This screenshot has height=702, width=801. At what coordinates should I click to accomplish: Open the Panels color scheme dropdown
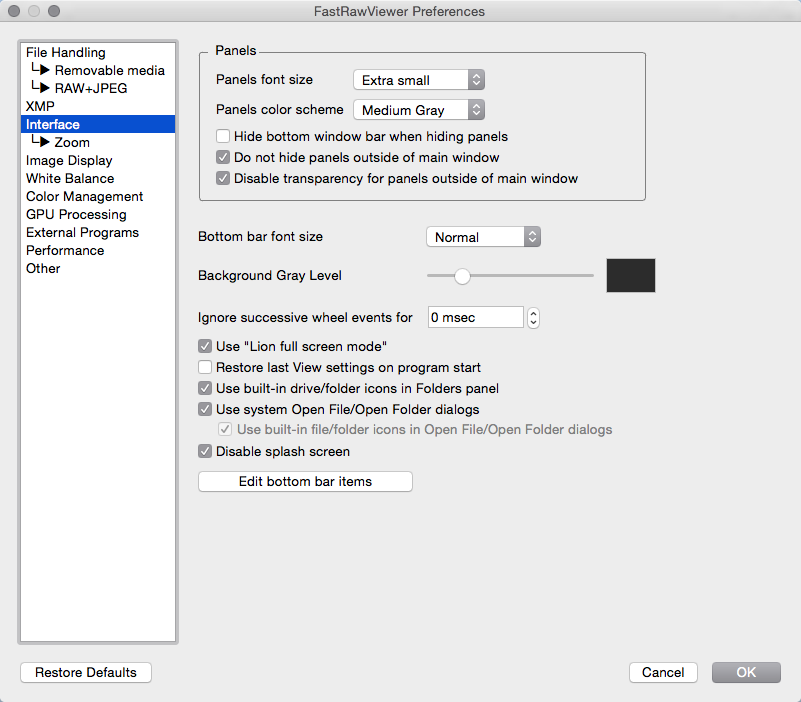pyautogui.click(x=419, y=110)
